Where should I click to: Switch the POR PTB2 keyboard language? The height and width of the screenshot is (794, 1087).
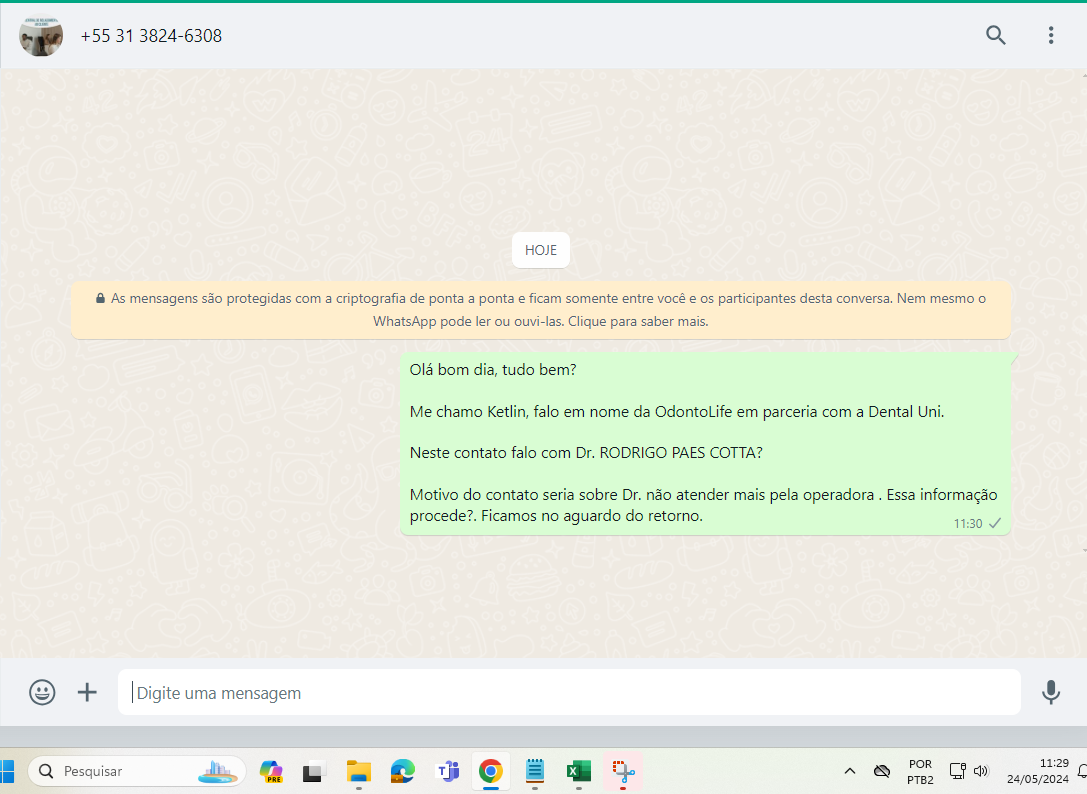920,771
